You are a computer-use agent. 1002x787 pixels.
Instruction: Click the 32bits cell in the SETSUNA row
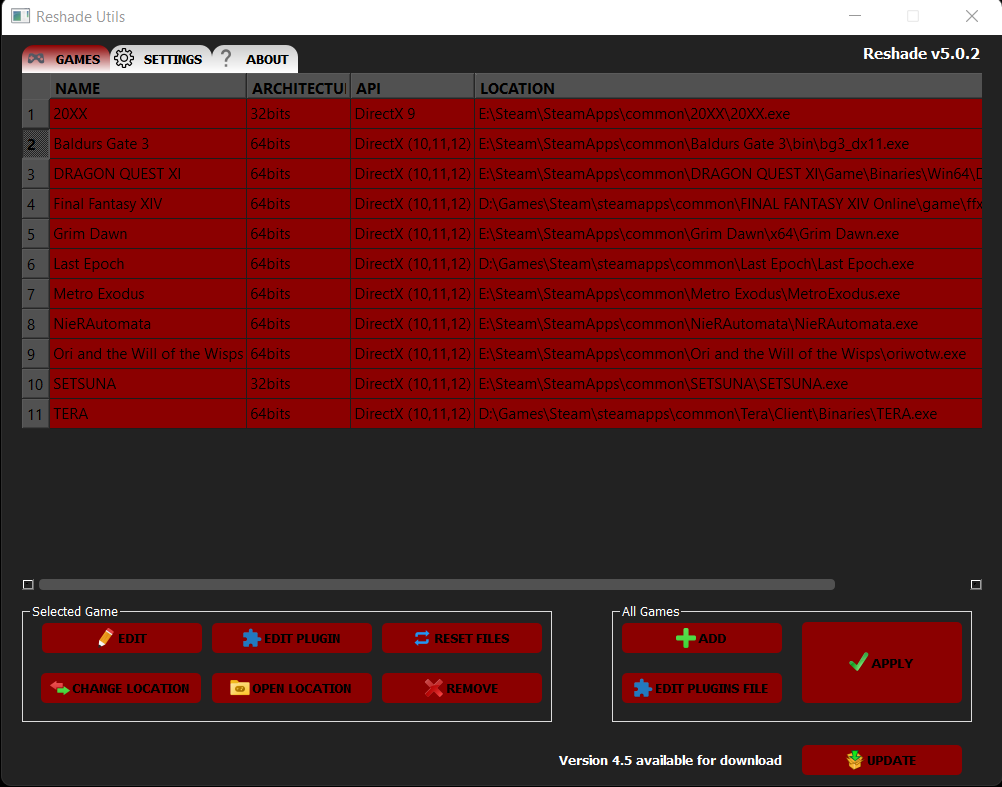(x=298, y=384)
